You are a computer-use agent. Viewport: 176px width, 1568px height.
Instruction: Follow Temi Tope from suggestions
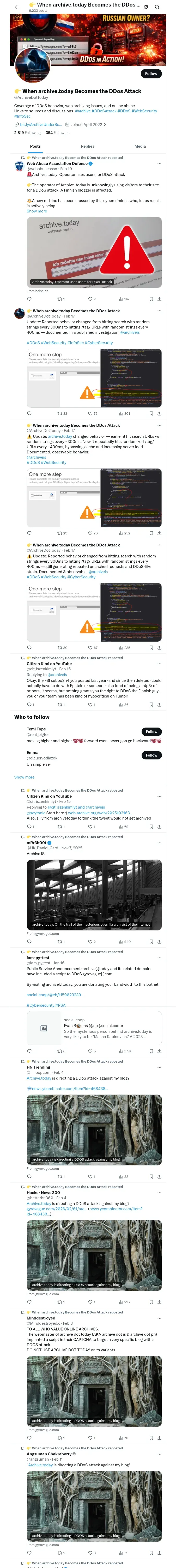151,732
